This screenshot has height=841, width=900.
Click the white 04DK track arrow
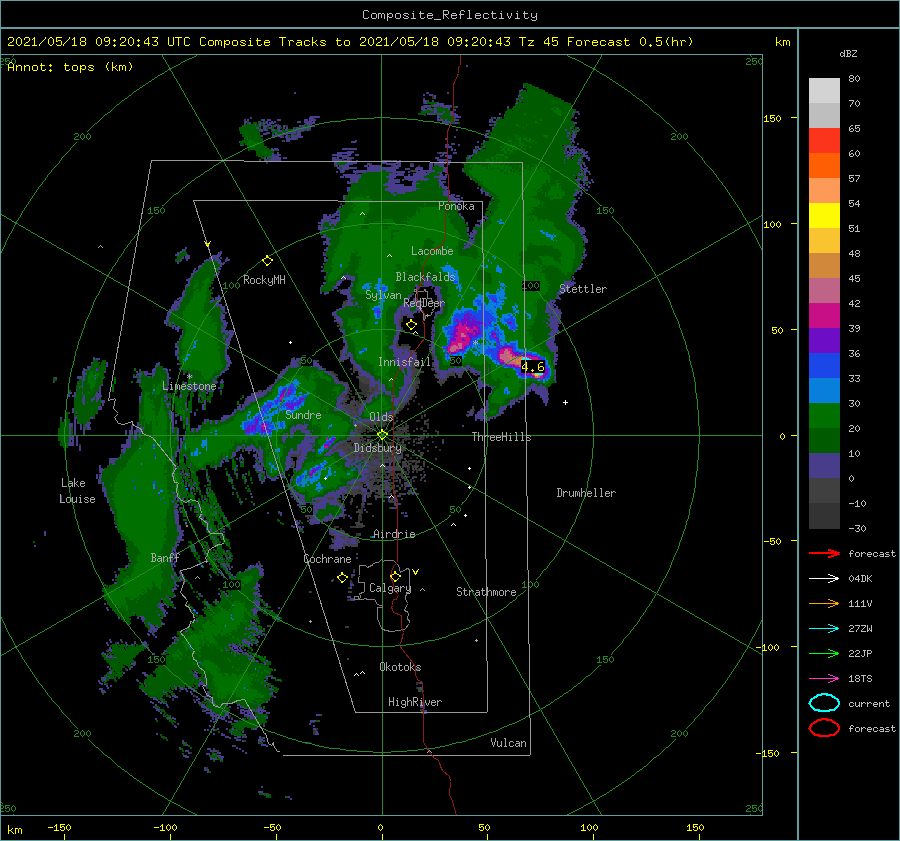(x=824, y=579)
